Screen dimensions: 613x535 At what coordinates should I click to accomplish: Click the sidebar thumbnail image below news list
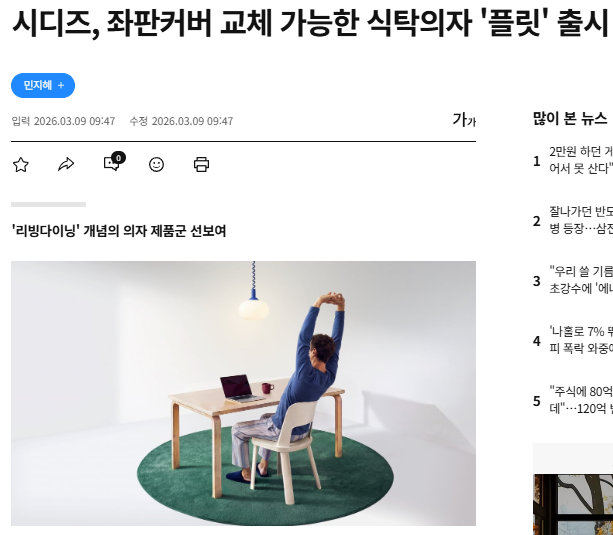pyautogui.click(x=573, y=504)
